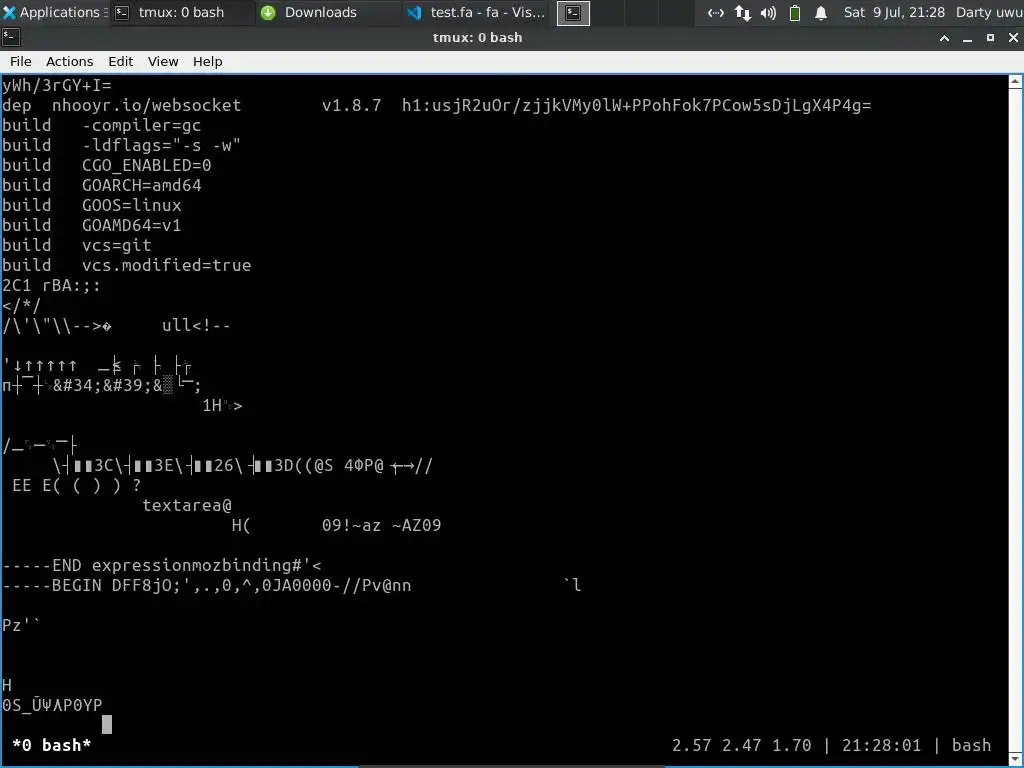Click the text 'build vcs.modified=true'
The width and height of the screenshot is (1024, 768).
click(127, 265)
